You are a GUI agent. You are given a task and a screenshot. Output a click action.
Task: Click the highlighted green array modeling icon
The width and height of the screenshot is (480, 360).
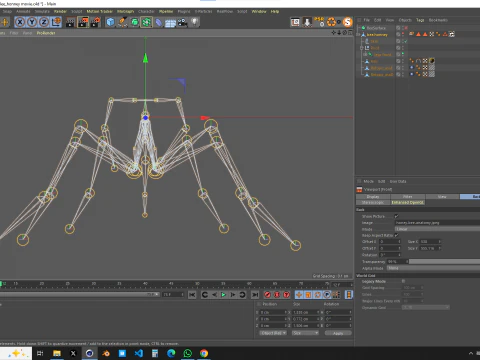pyautogui.click(x=146, y=22)
